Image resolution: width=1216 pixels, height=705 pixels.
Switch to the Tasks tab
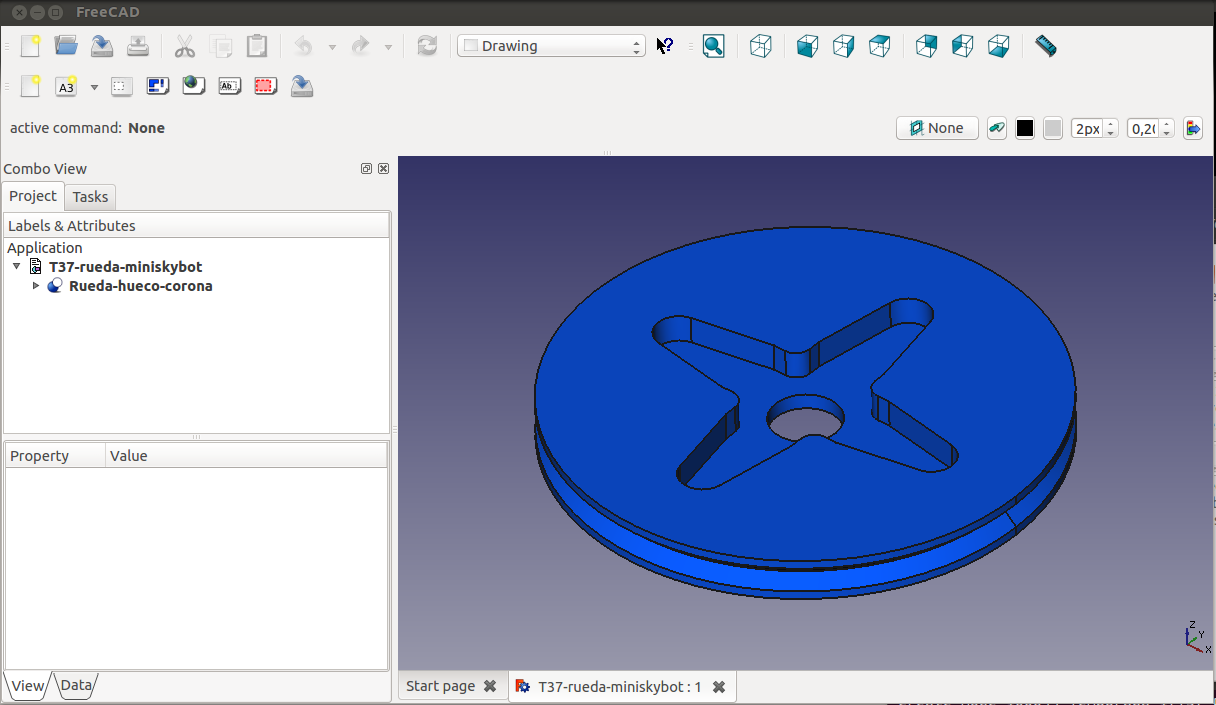pos(91,197)
